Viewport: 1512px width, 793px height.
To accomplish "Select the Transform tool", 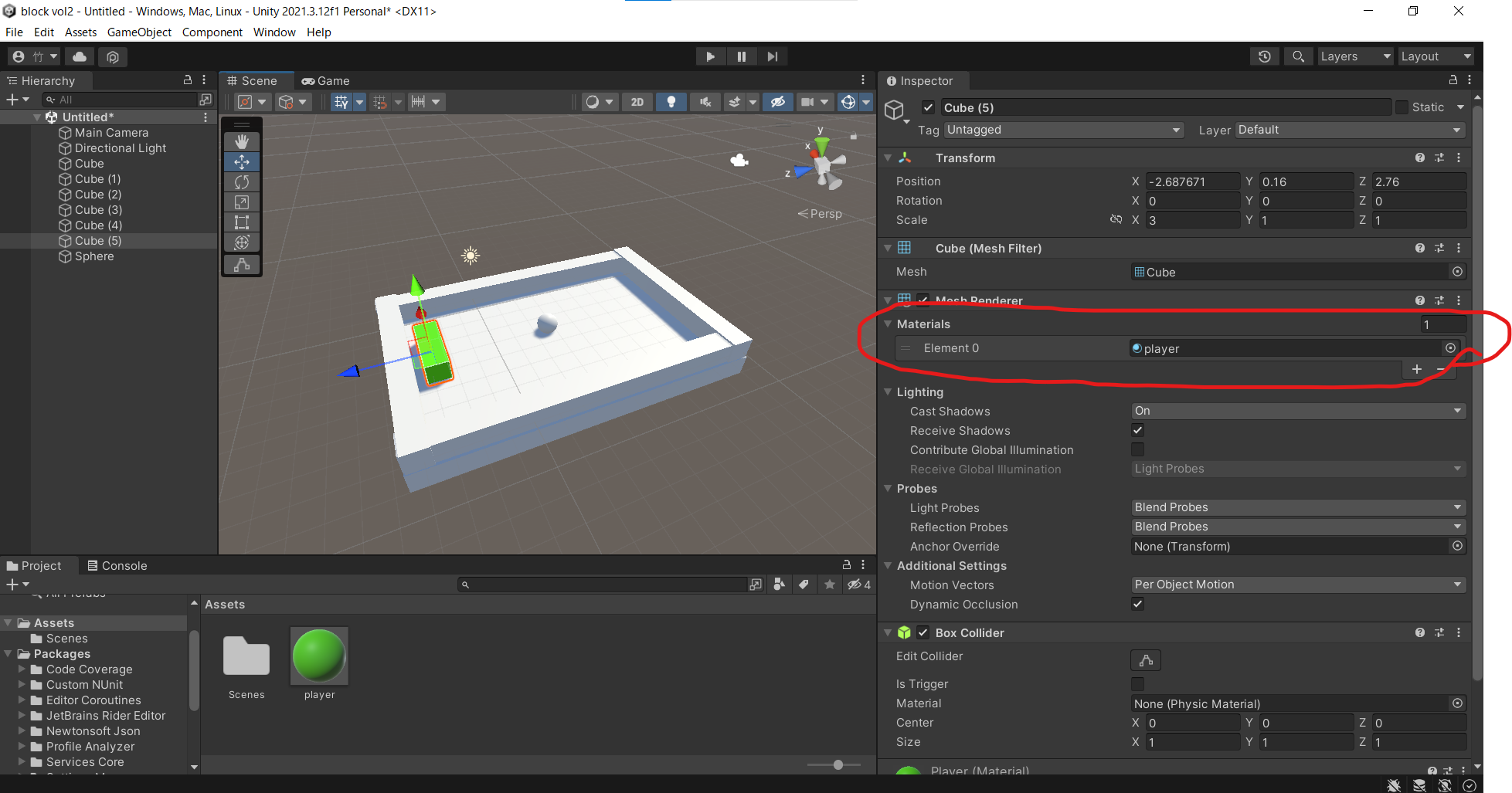I will (x=242, y=242).
